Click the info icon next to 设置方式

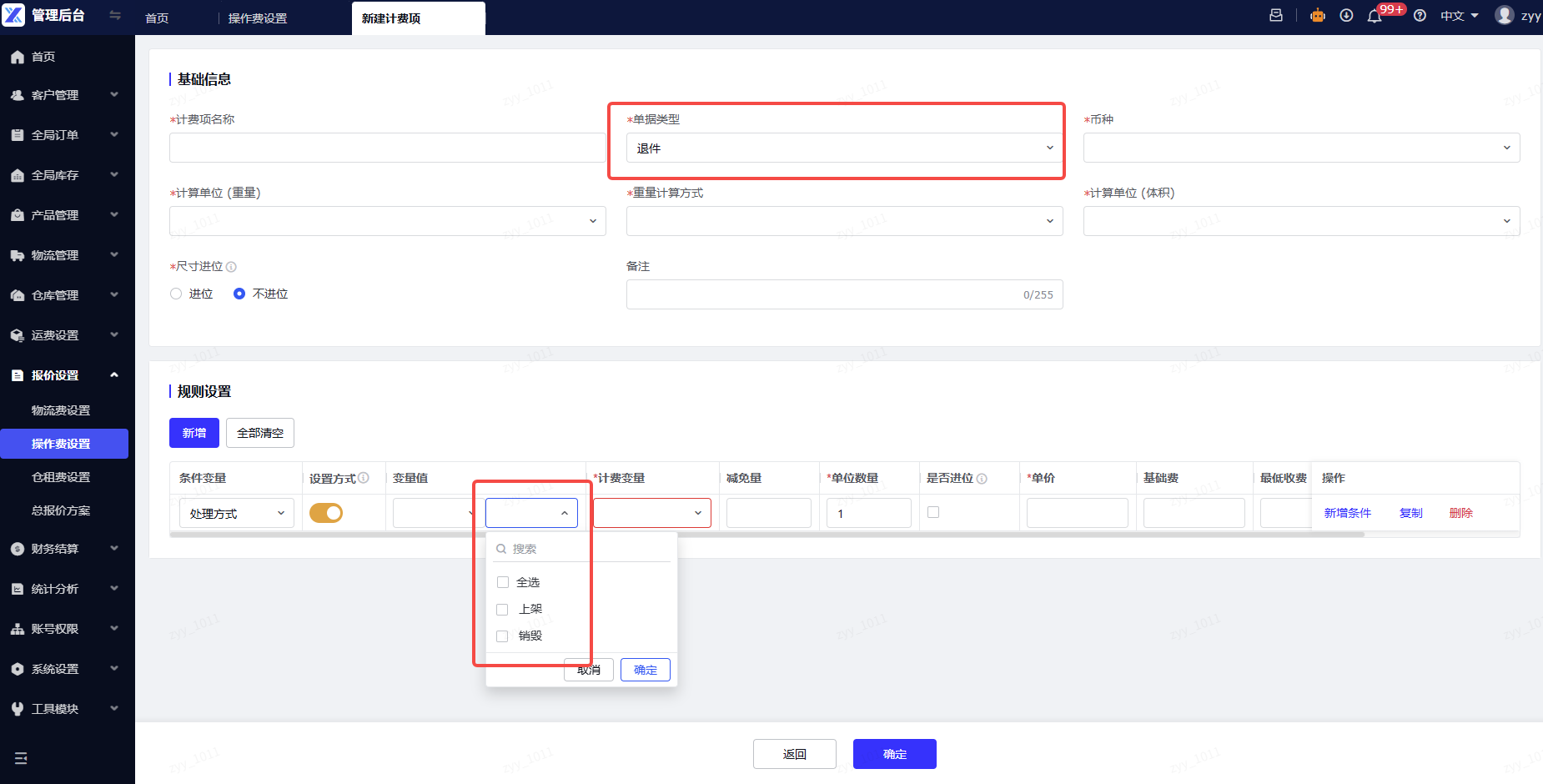pos(364,478)
